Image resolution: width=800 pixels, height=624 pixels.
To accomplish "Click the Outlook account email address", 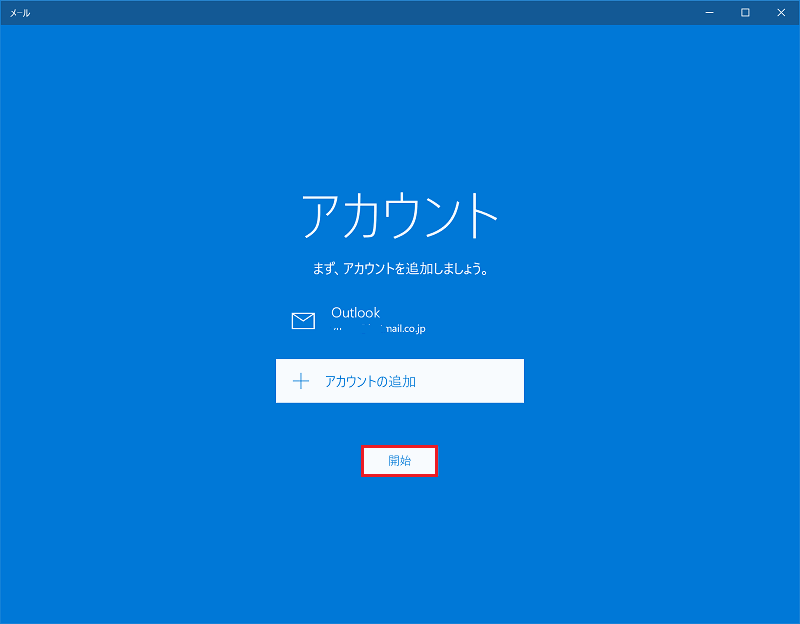I will [379, 329].
